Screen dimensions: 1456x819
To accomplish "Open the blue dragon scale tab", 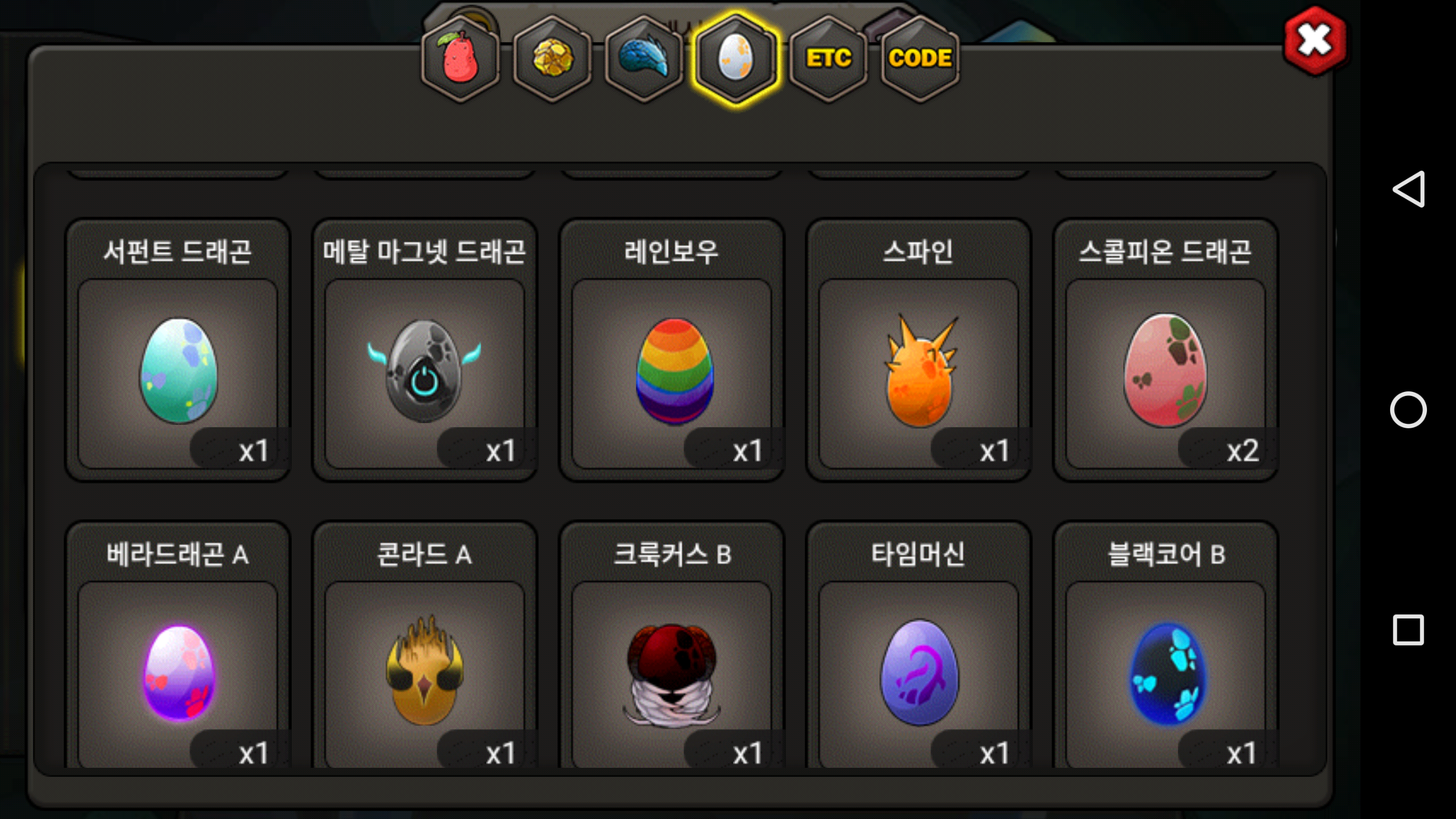I will (644, 59).
